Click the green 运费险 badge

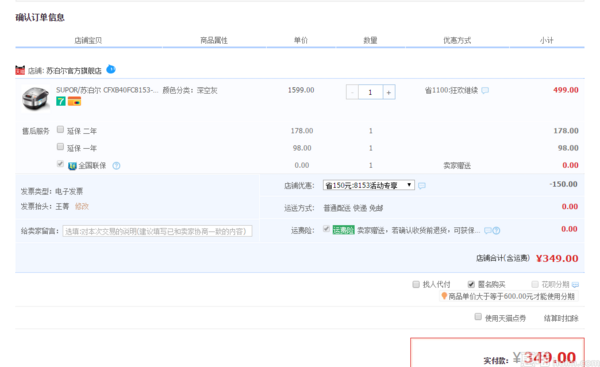pos(343,230)
